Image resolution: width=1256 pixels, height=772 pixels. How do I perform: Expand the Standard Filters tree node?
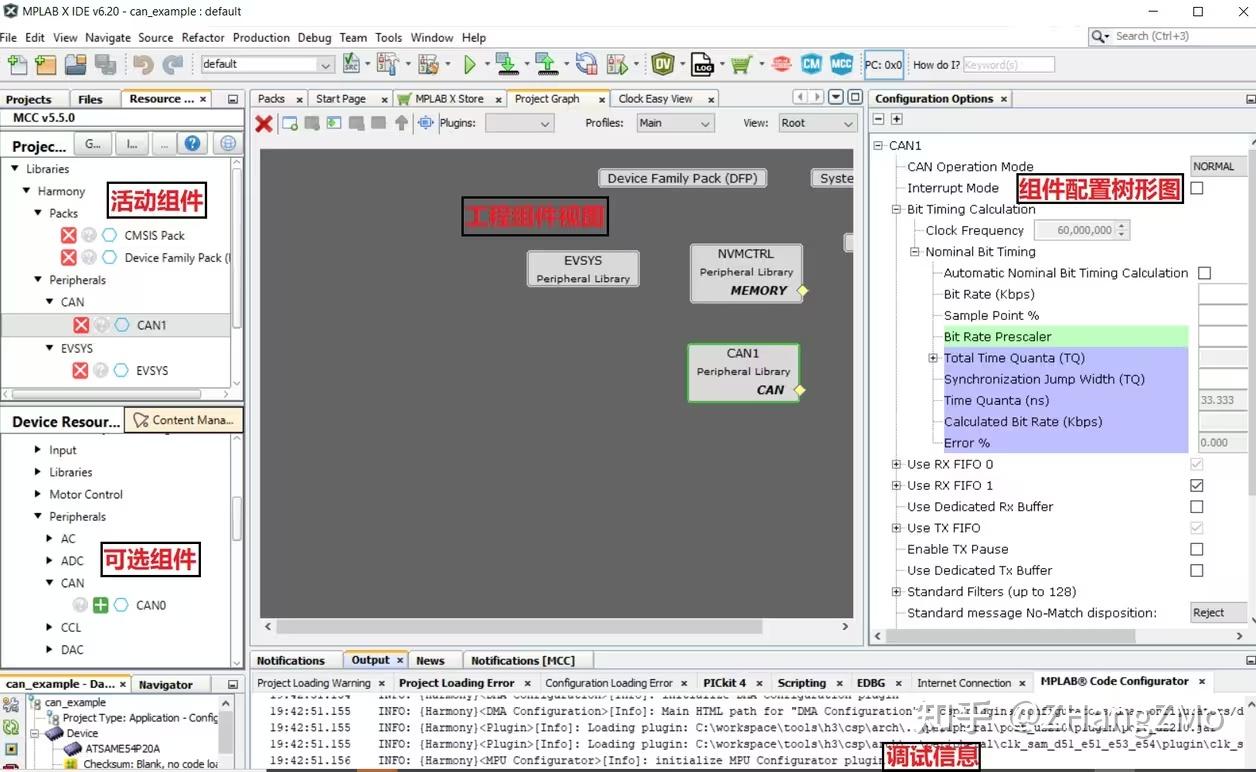(896, 592)
